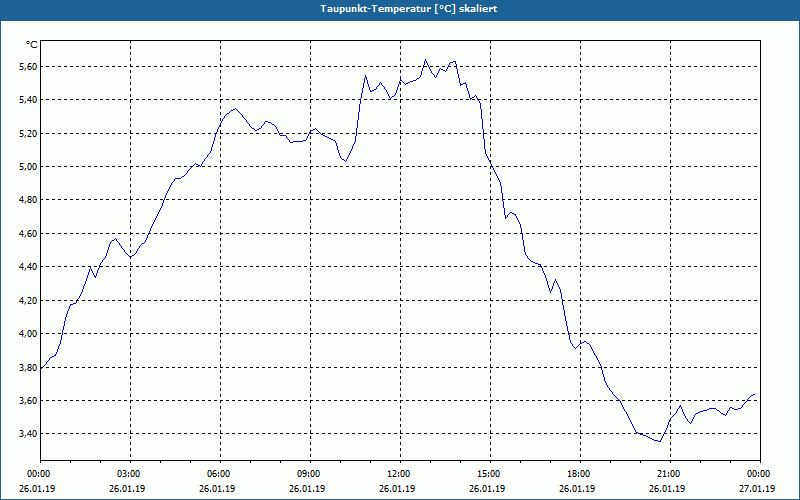Pick the '3,40' y-axis label
This screenshot has height=500, width=800.
pos(28,434)
